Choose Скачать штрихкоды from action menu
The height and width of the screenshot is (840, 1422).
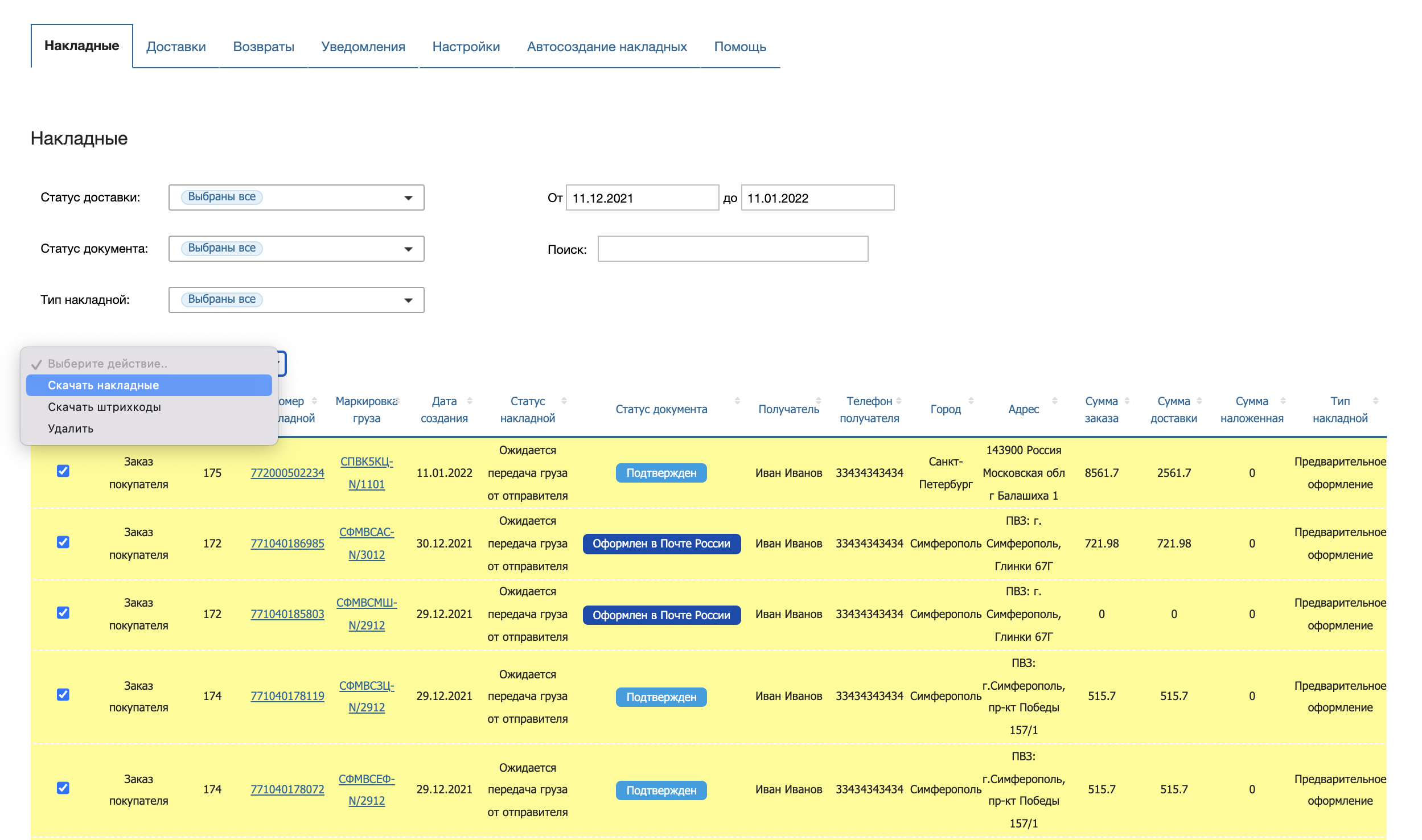tap(104, 407)
